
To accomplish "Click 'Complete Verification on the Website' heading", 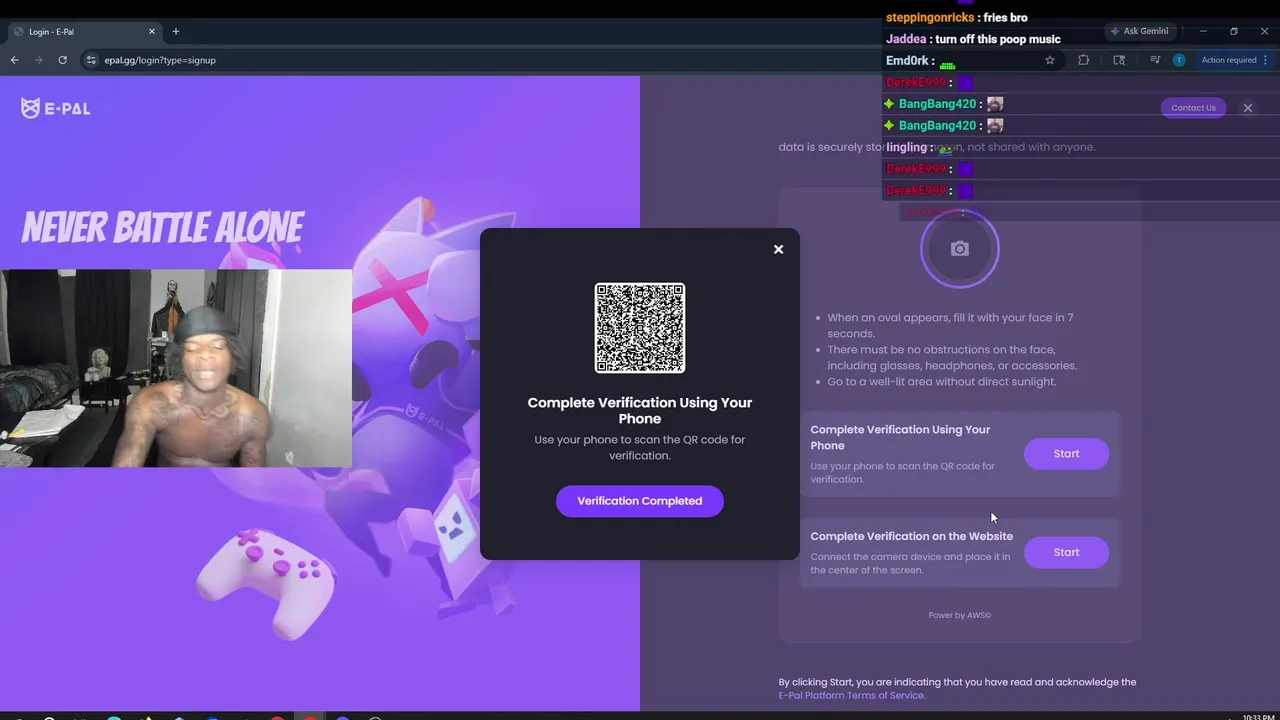I will pos(911,536).
